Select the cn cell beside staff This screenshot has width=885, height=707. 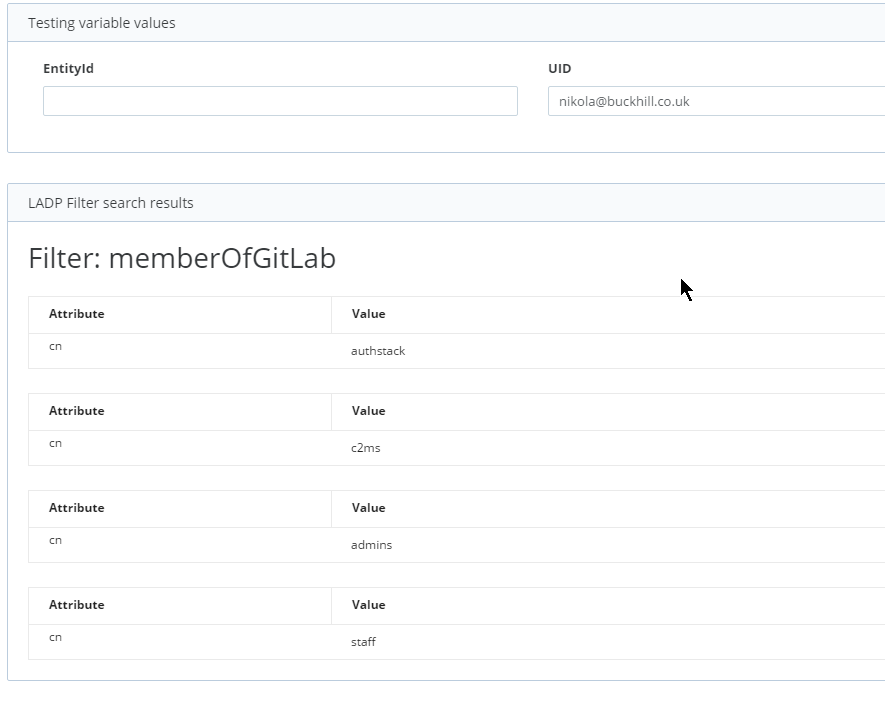coord(179,642)
